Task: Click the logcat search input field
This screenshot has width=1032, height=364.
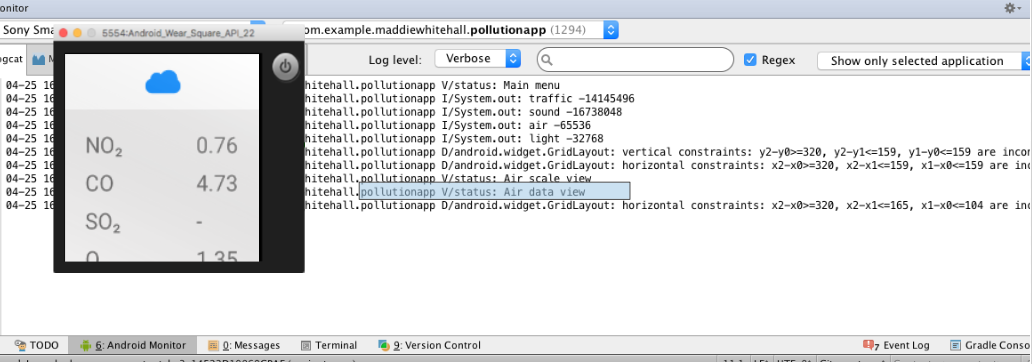Action: (635, 59)
